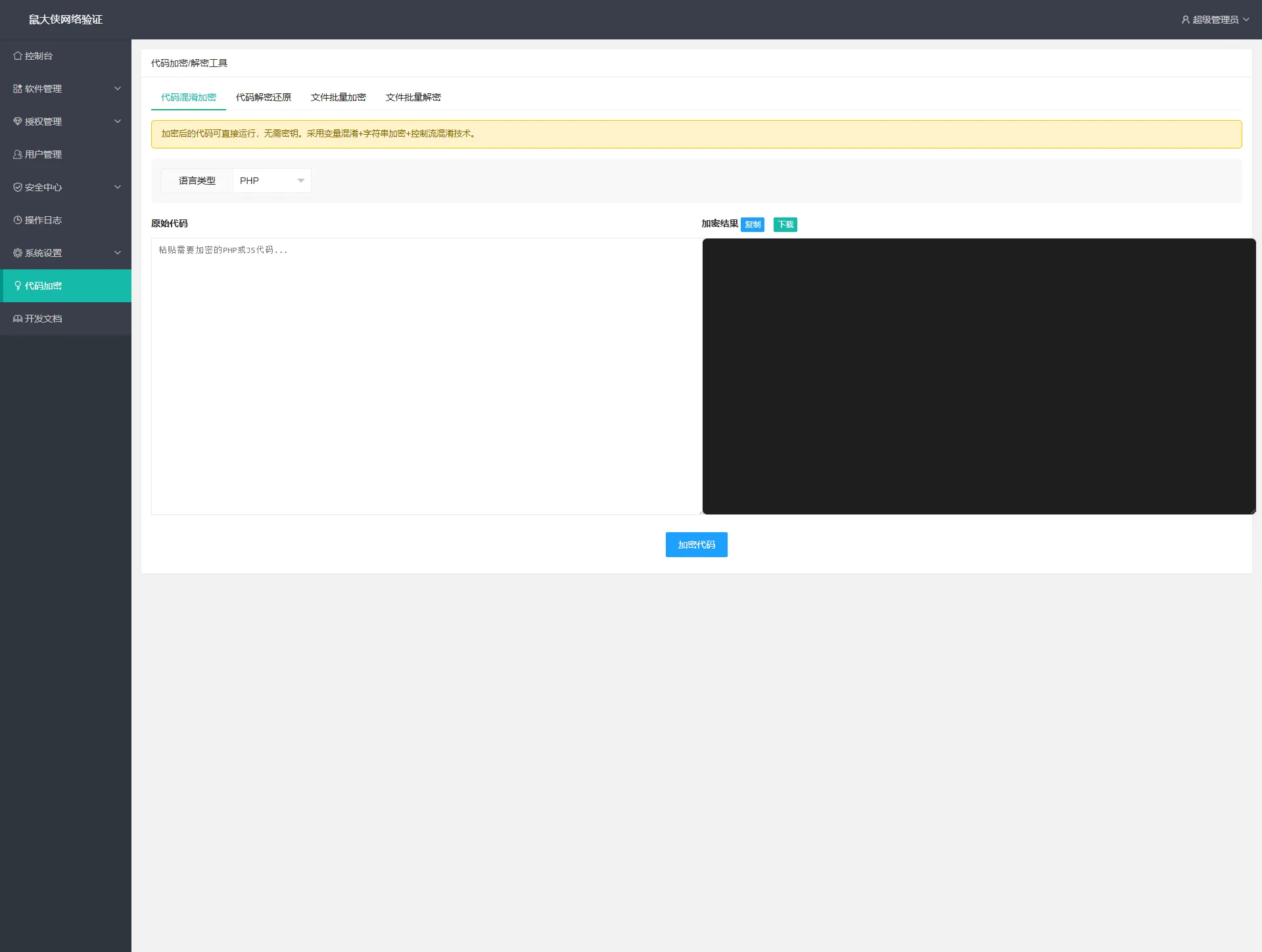Click the home icon beside 控制台

[18, 56]
